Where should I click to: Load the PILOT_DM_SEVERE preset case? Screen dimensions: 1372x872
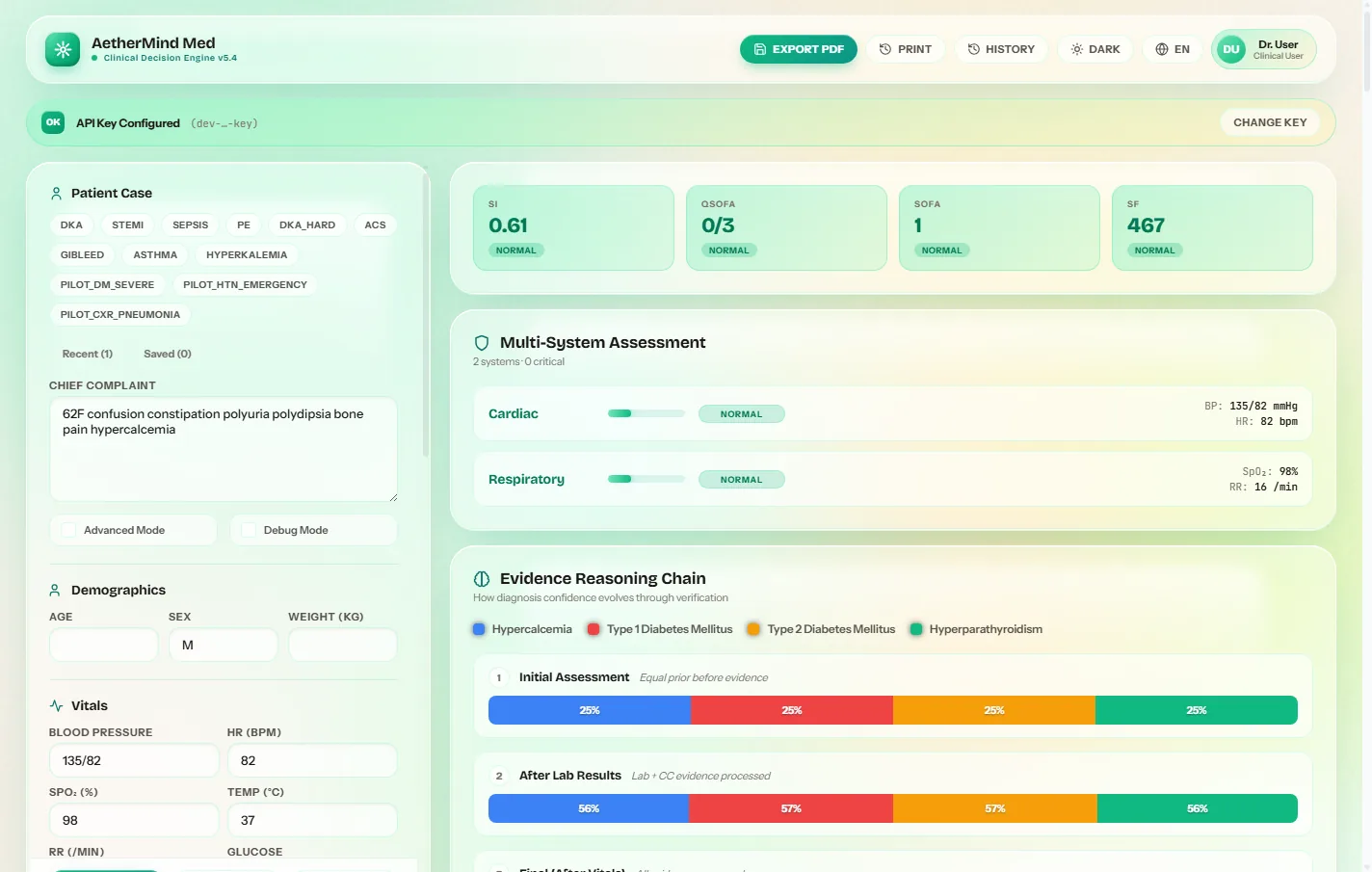[x=107, y=285]
